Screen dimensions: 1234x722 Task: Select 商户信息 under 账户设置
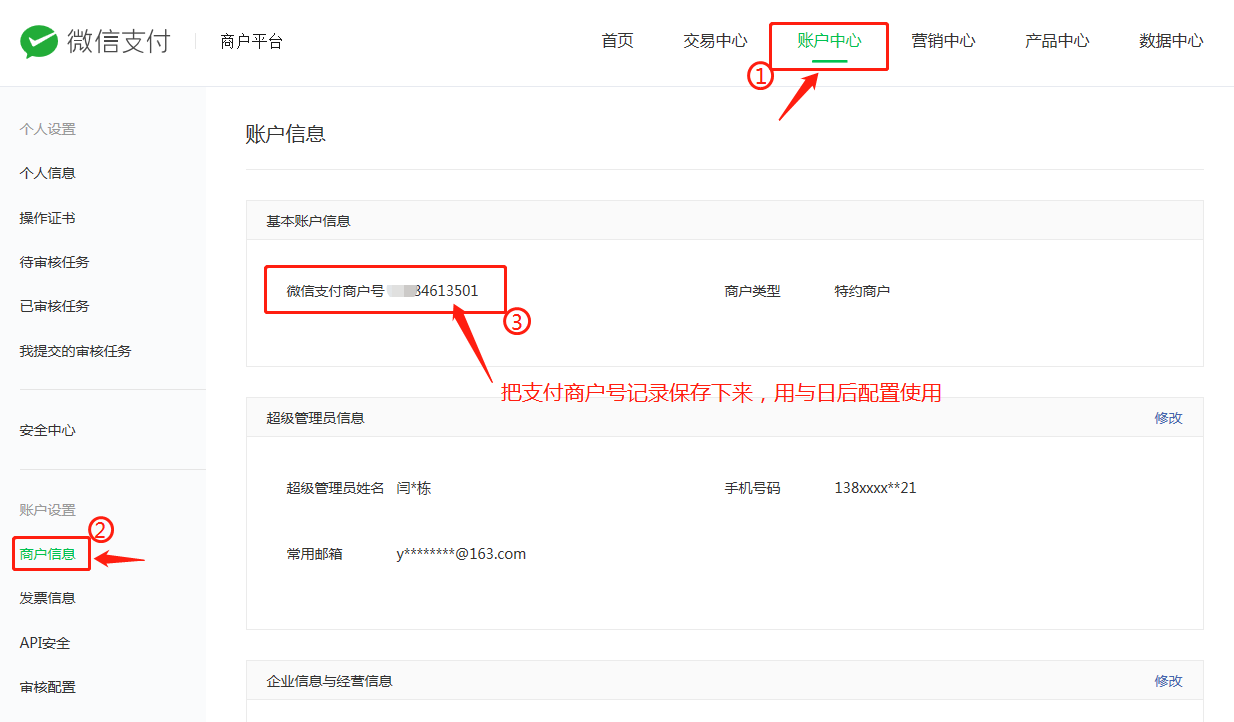pos(48,554)
